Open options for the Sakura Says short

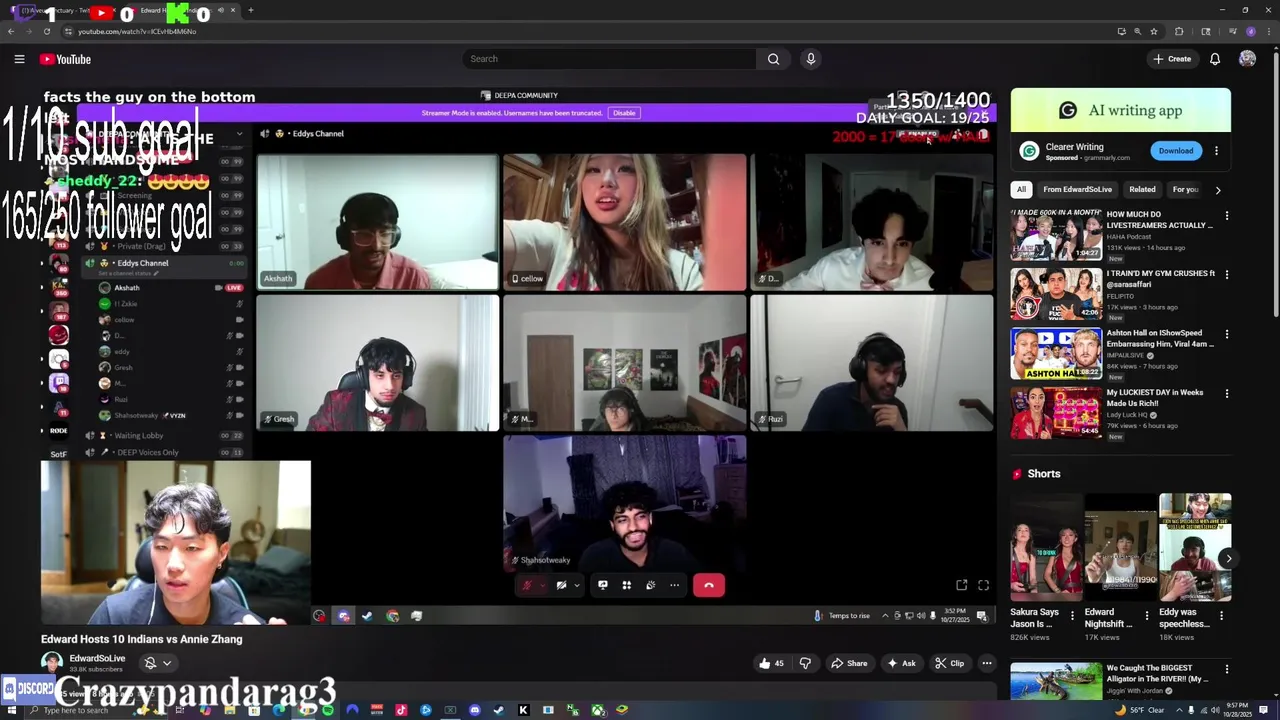click(1072, 615)
